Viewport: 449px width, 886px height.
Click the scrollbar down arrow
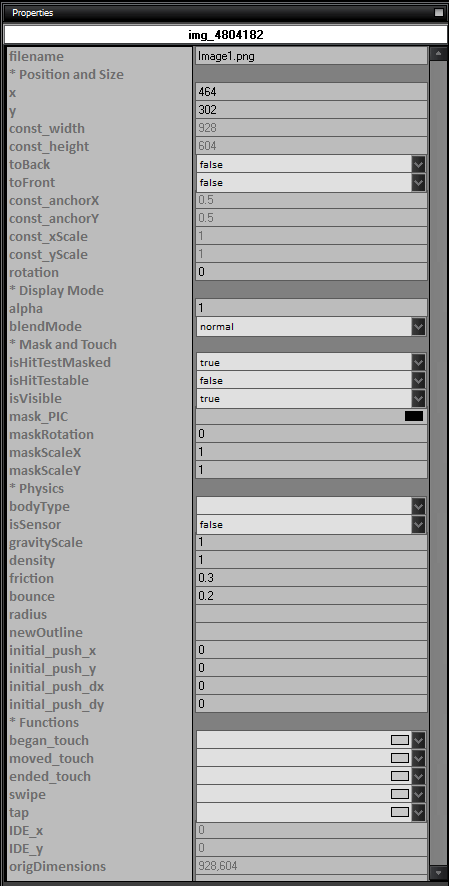click(x=438, y=872)
